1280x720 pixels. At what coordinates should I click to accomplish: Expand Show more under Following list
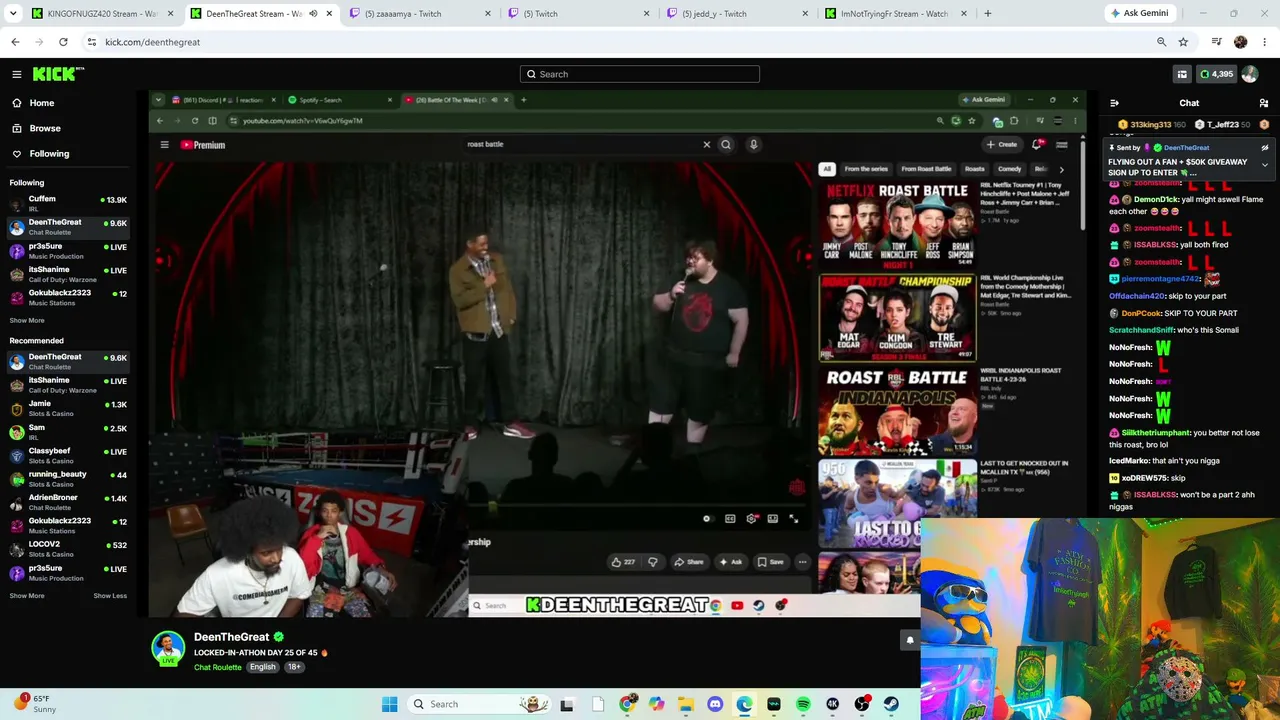tap(27, 321)
